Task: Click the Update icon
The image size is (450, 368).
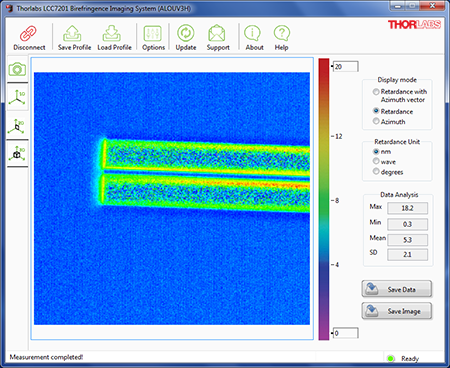Action: 186,33
